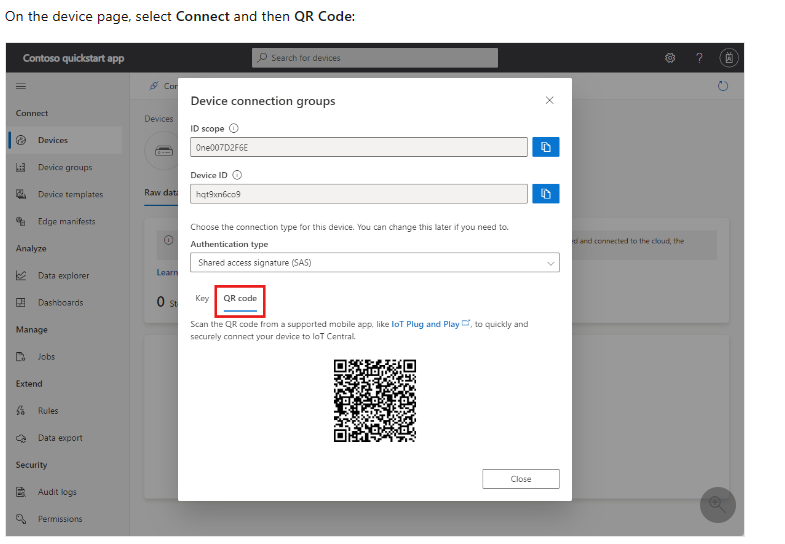The height and width of the screenshot is (544, 785).
Task: Click the Search for devices box
Action: (374, 58)
